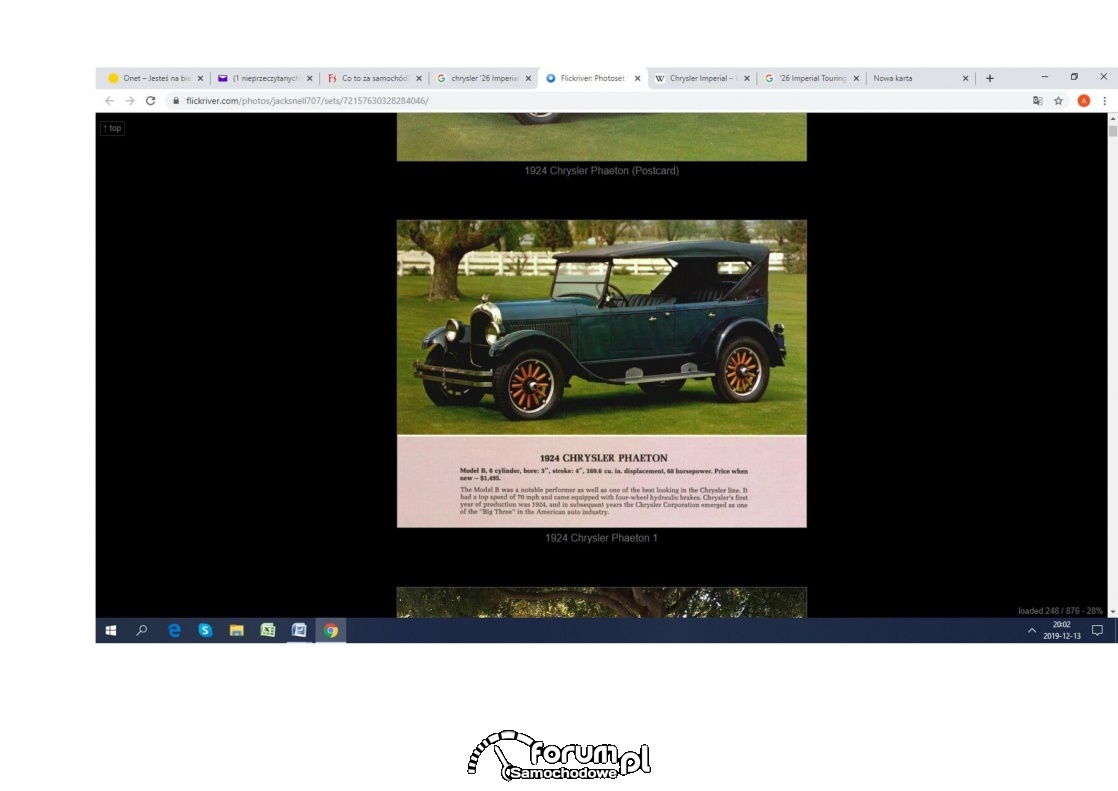Close the Flickriver Photoset tab
The width and height of the screenshot is (1118, 791).
[637, 78]
